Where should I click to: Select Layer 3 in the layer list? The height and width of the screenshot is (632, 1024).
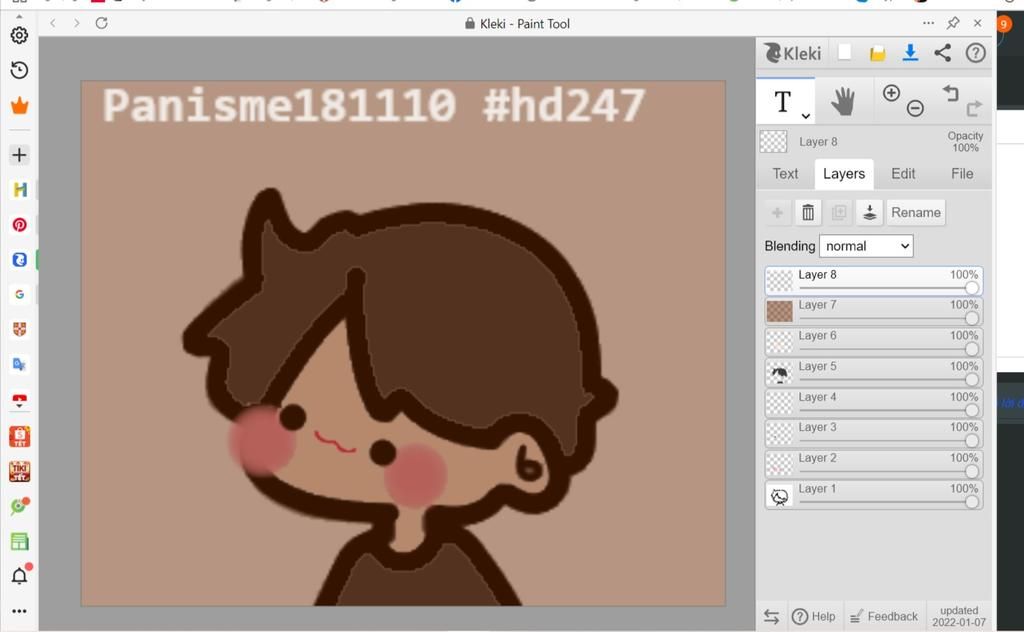coord(874,434)
